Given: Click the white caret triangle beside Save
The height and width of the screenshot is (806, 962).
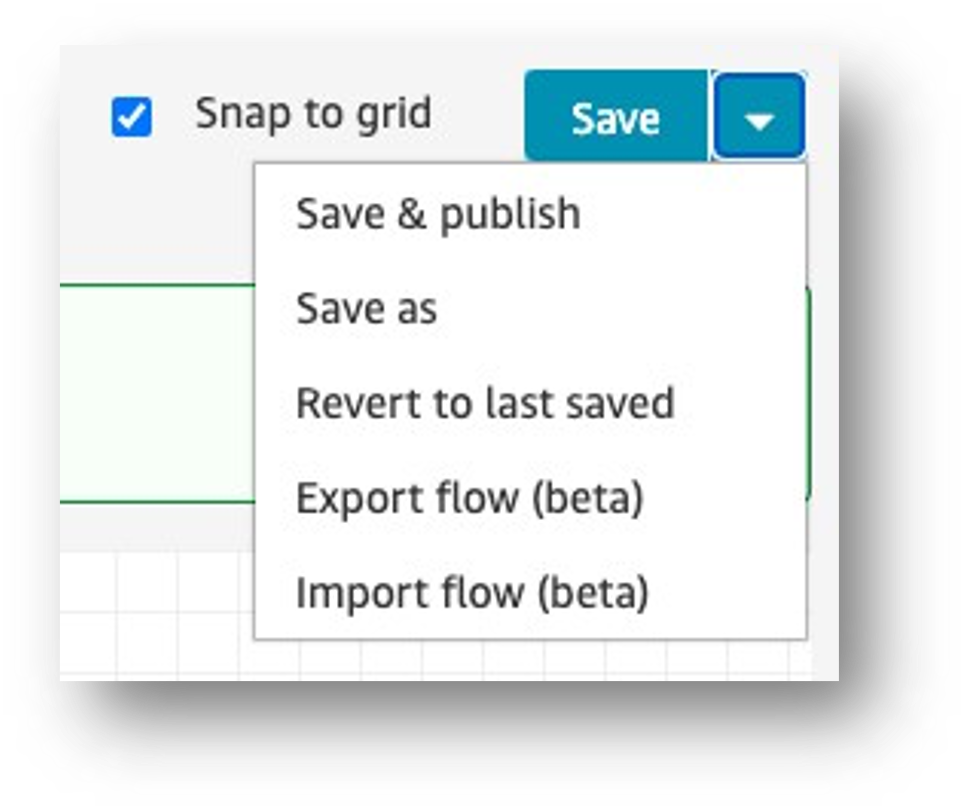Looking at the screenshot, I should [759, 120].
